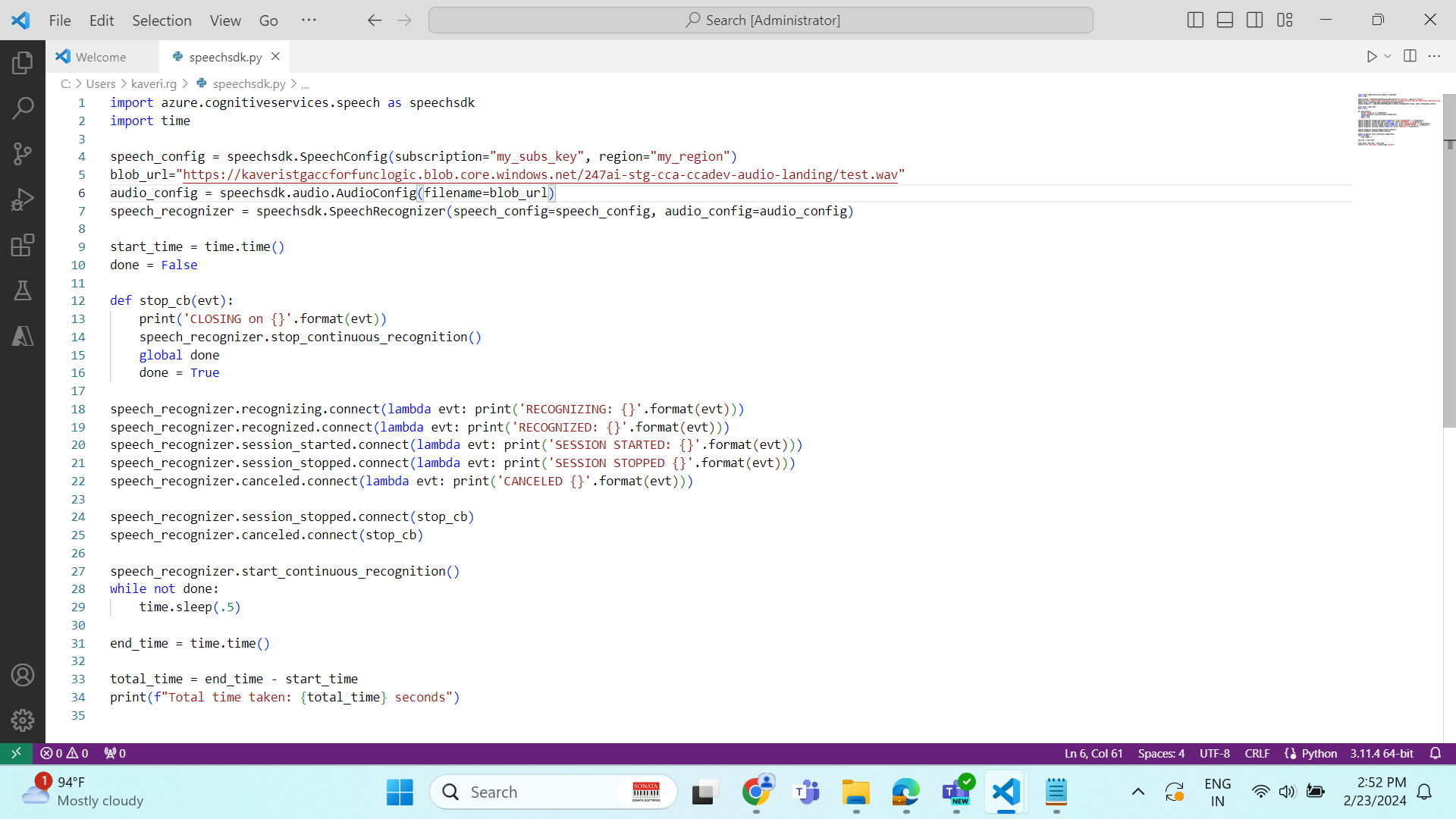Click the Windows taskbar Search box
Screen dimensions: 1456x819
click(x=554, y=792)
